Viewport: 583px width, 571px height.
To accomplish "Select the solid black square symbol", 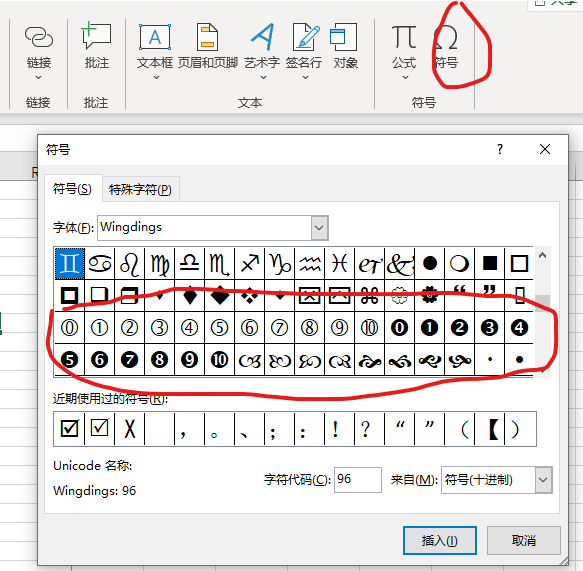I will (489, 264).
